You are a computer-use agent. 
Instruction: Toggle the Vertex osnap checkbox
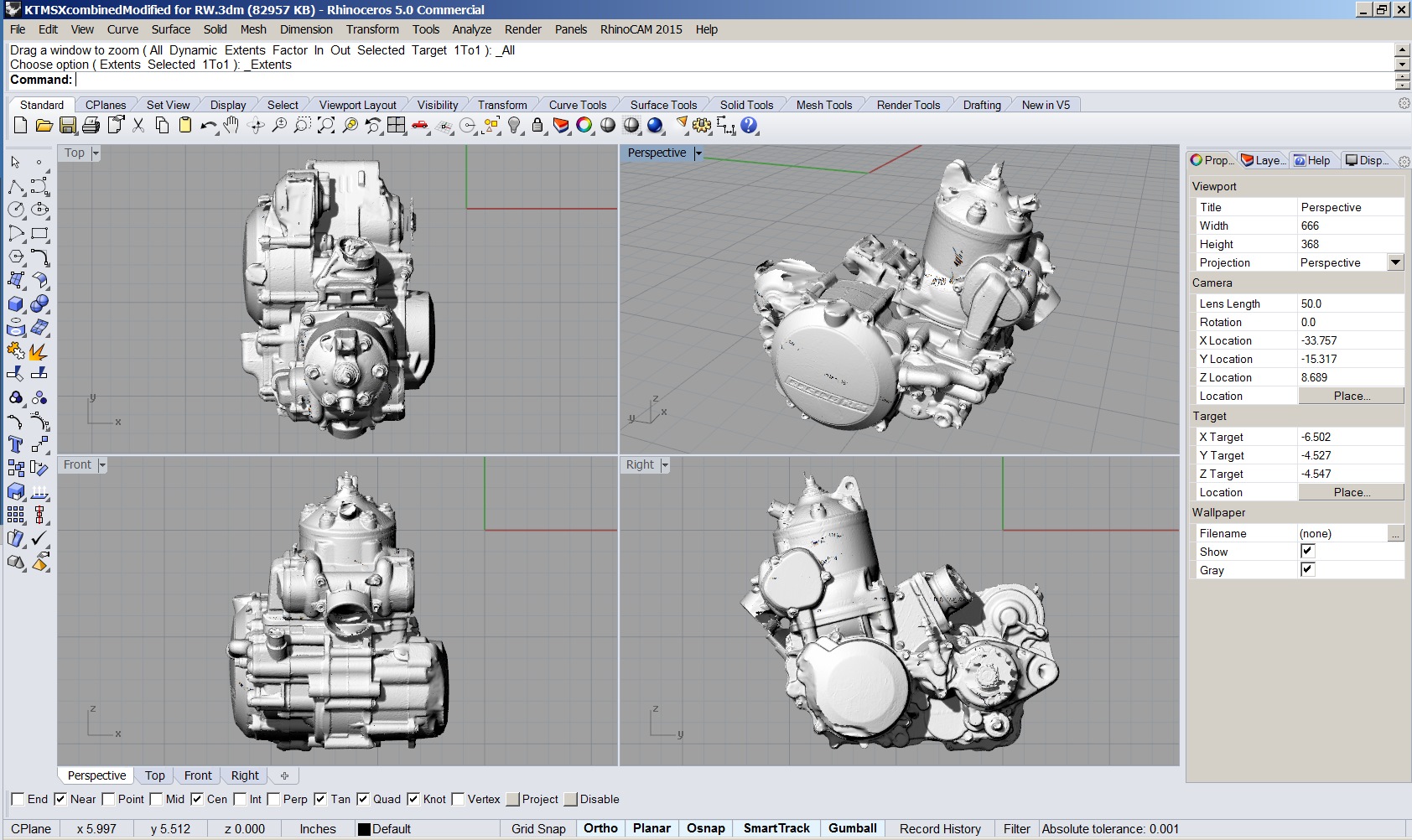click(458, 799)
